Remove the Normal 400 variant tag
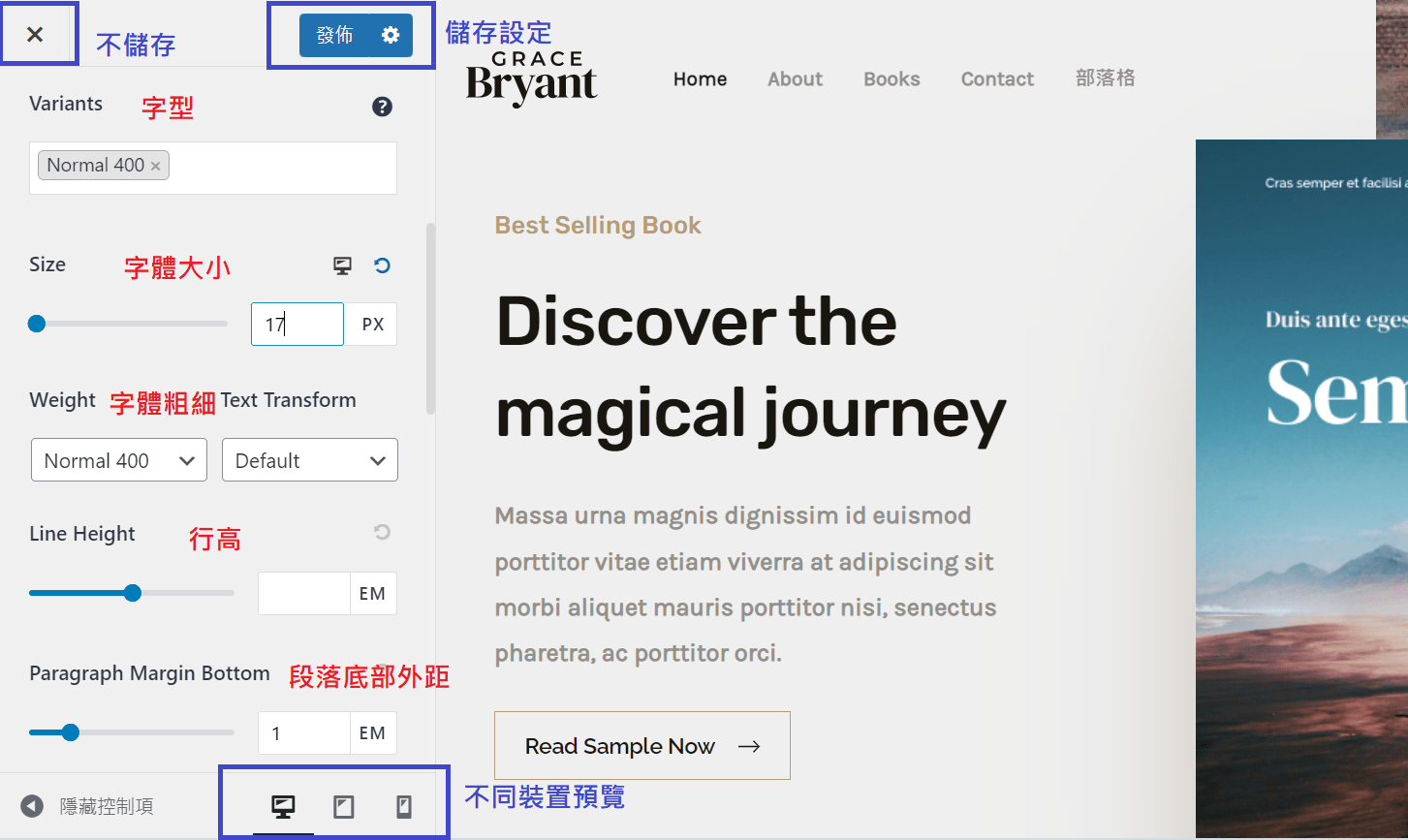 pos(155,166)
